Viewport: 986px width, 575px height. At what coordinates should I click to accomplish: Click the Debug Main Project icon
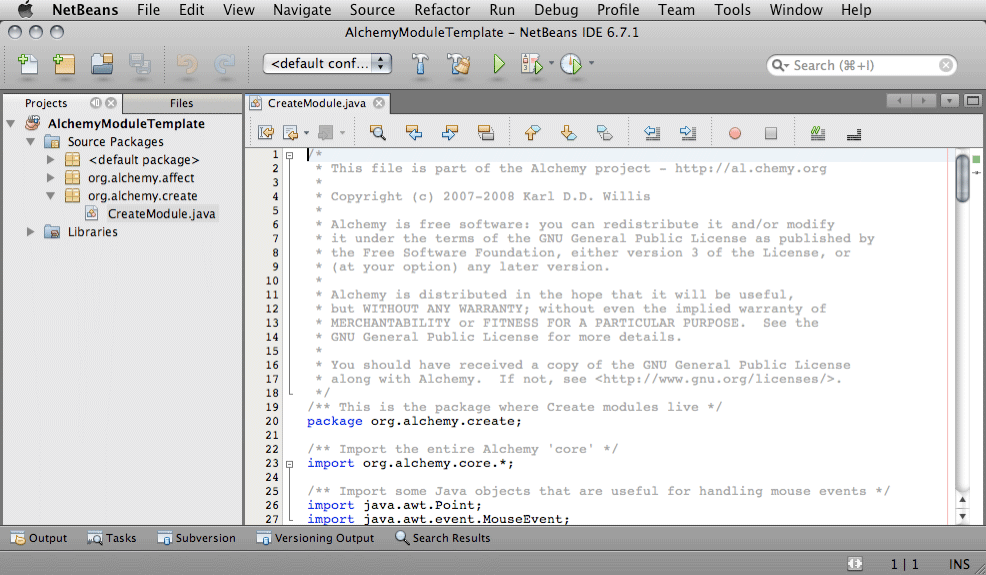(x=531, y=64)
